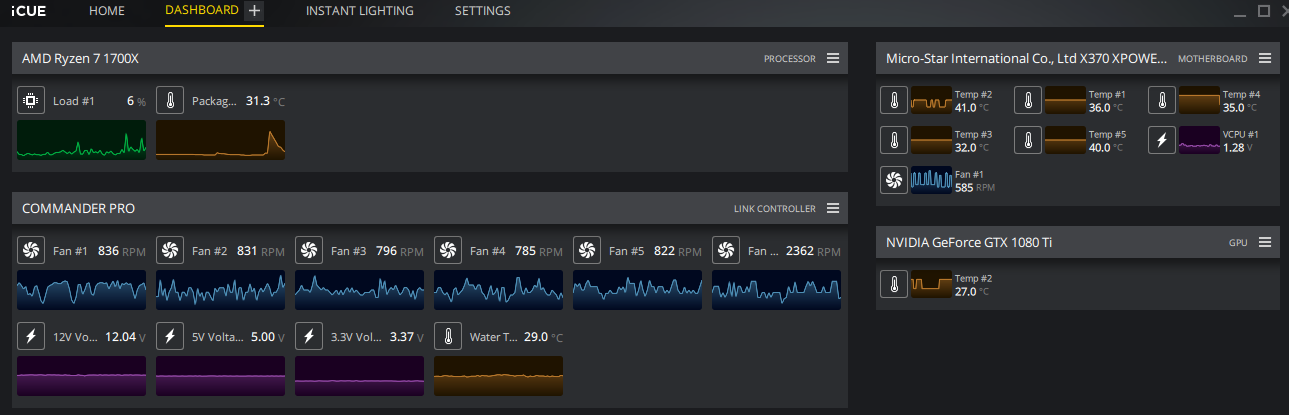Switch to the INSTANT LIGHTING tab
Viewport: 1289px width, 415px height.
(360, 11)
